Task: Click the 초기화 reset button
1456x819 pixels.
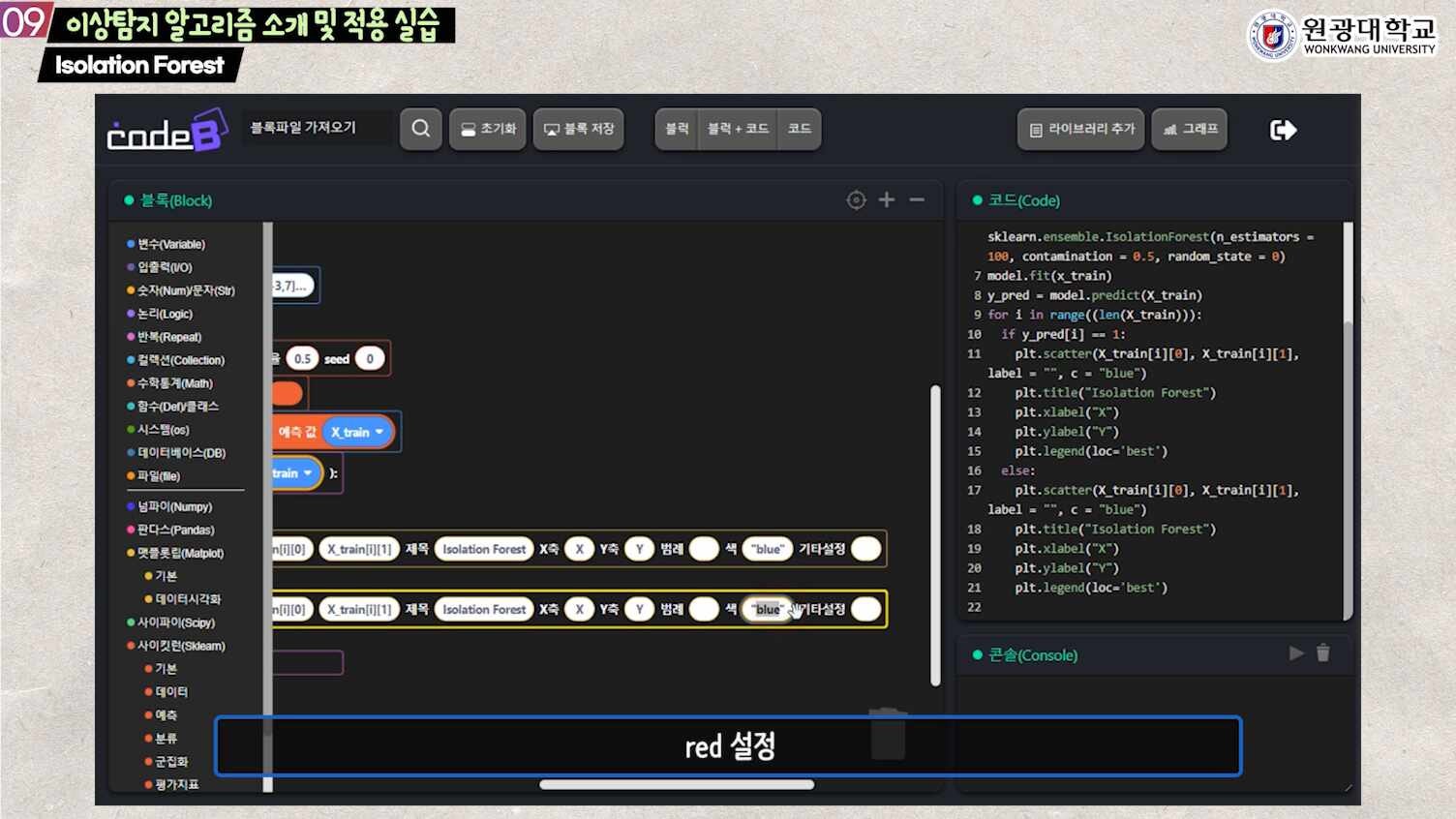Action: pos(488,129)
